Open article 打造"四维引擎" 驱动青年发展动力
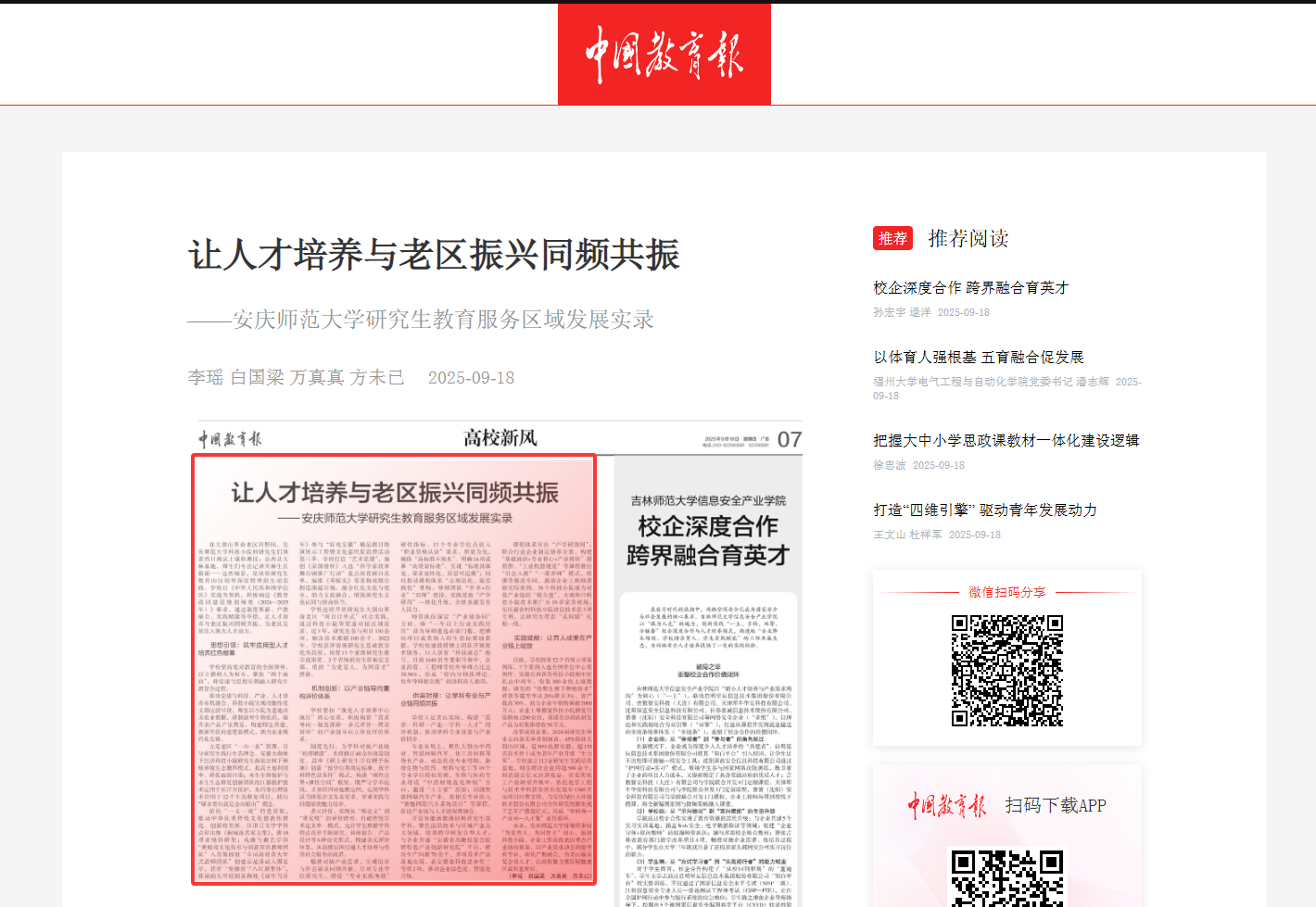Viewport: 1316px width, 907px height. (984, 510)
